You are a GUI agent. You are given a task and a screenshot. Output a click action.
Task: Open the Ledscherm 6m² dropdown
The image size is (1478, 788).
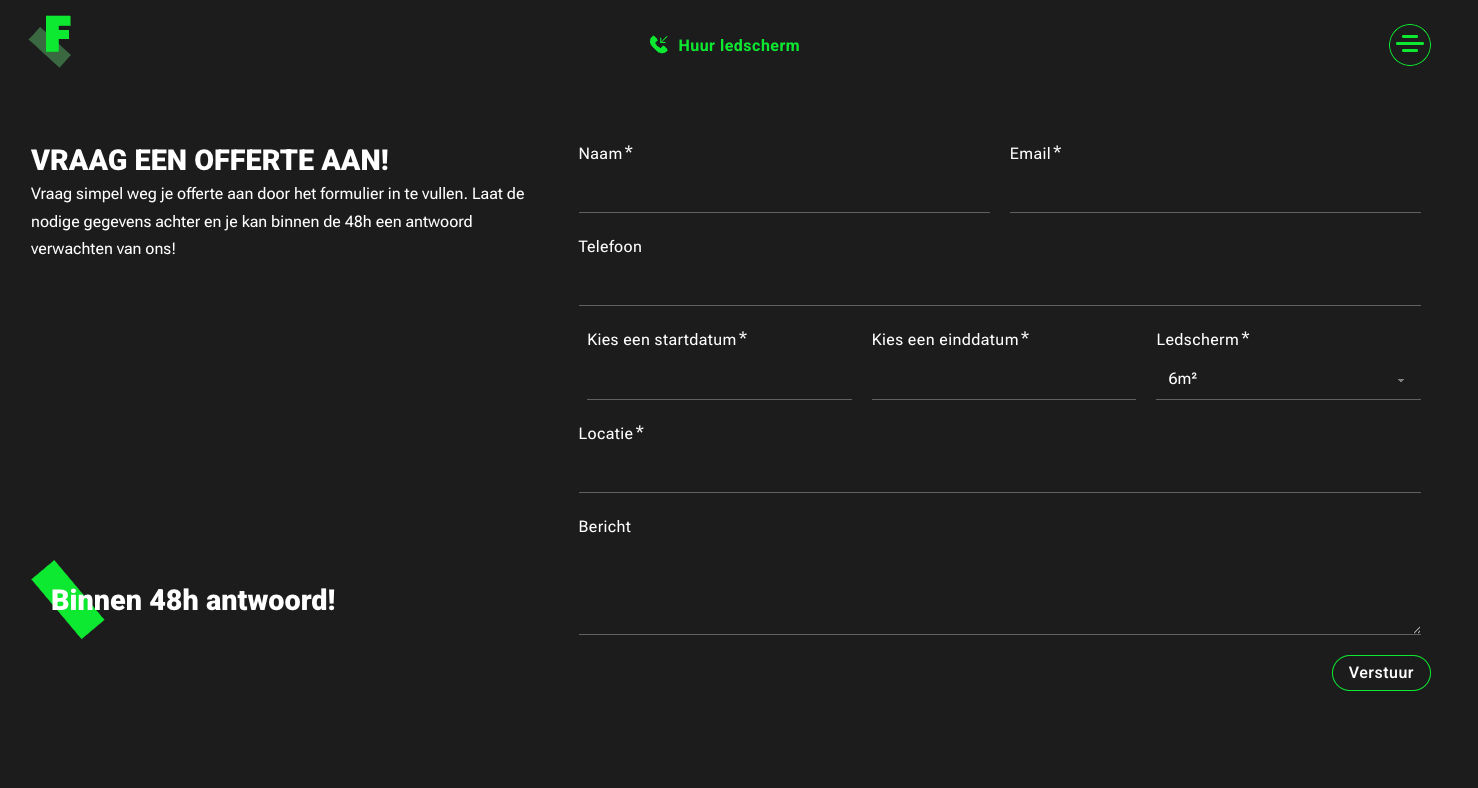click(x=1288, y=379)
